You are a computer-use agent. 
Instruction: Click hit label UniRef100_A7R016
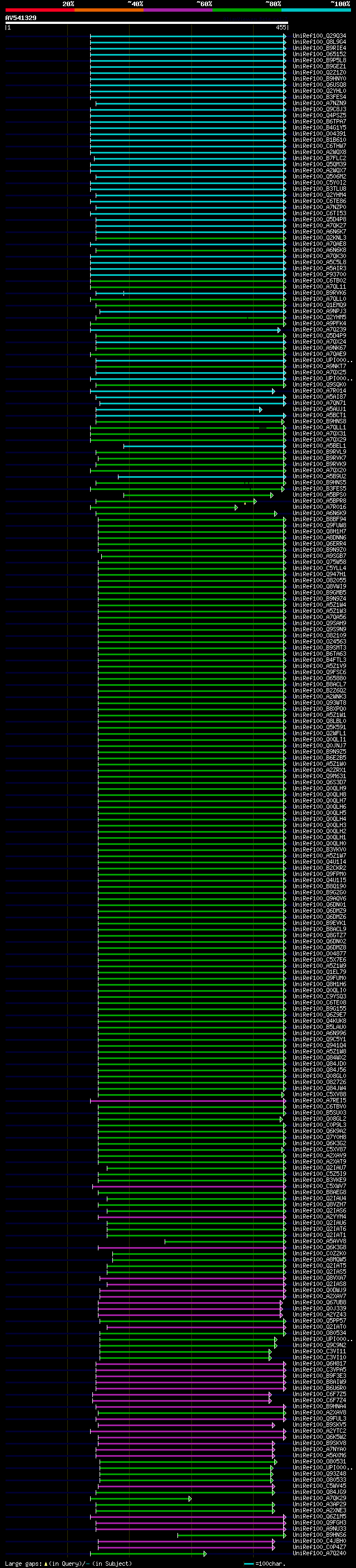click(319, 506)
